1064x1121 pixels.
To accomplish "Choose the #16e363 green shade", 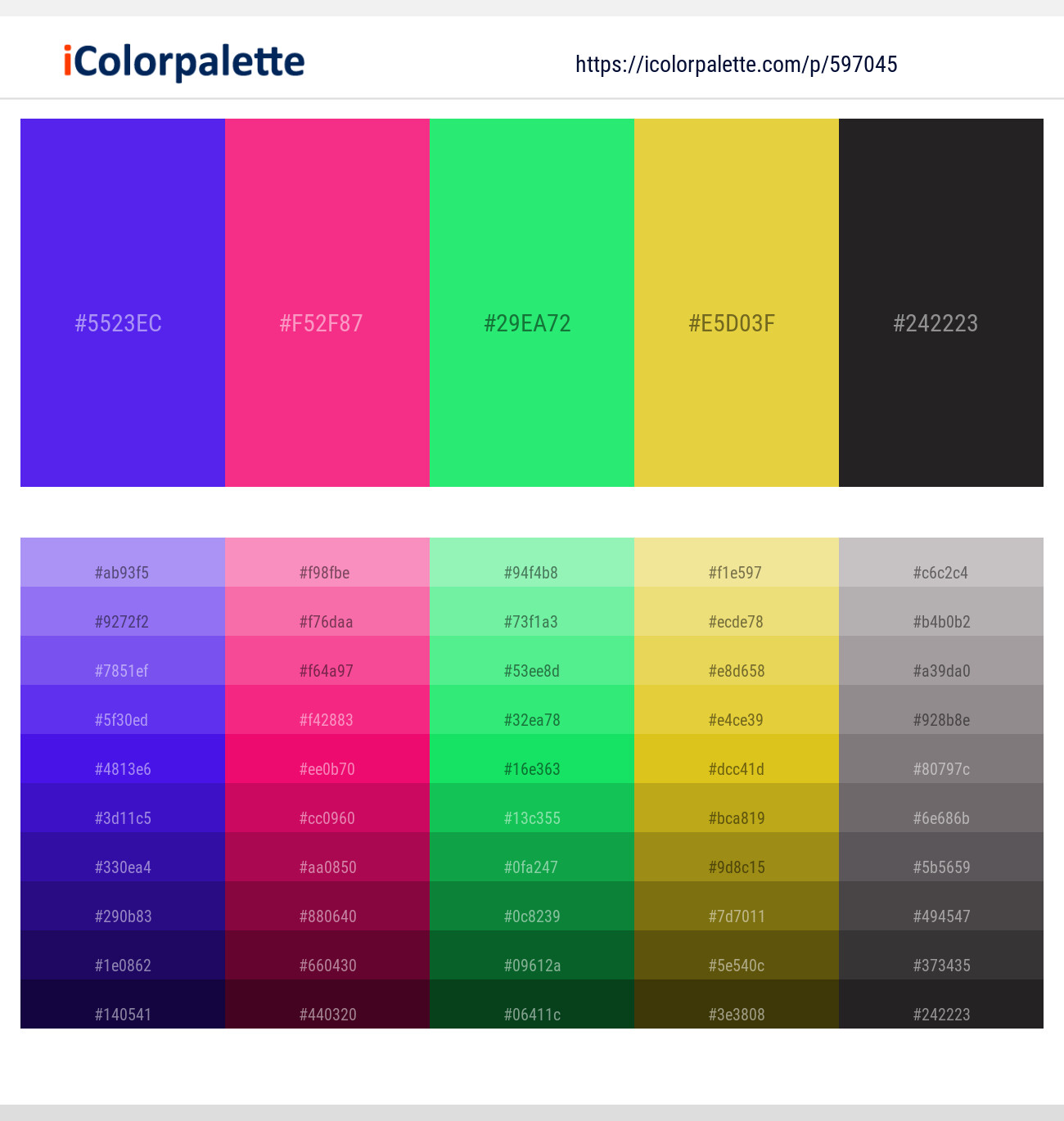I will point(532,759).
